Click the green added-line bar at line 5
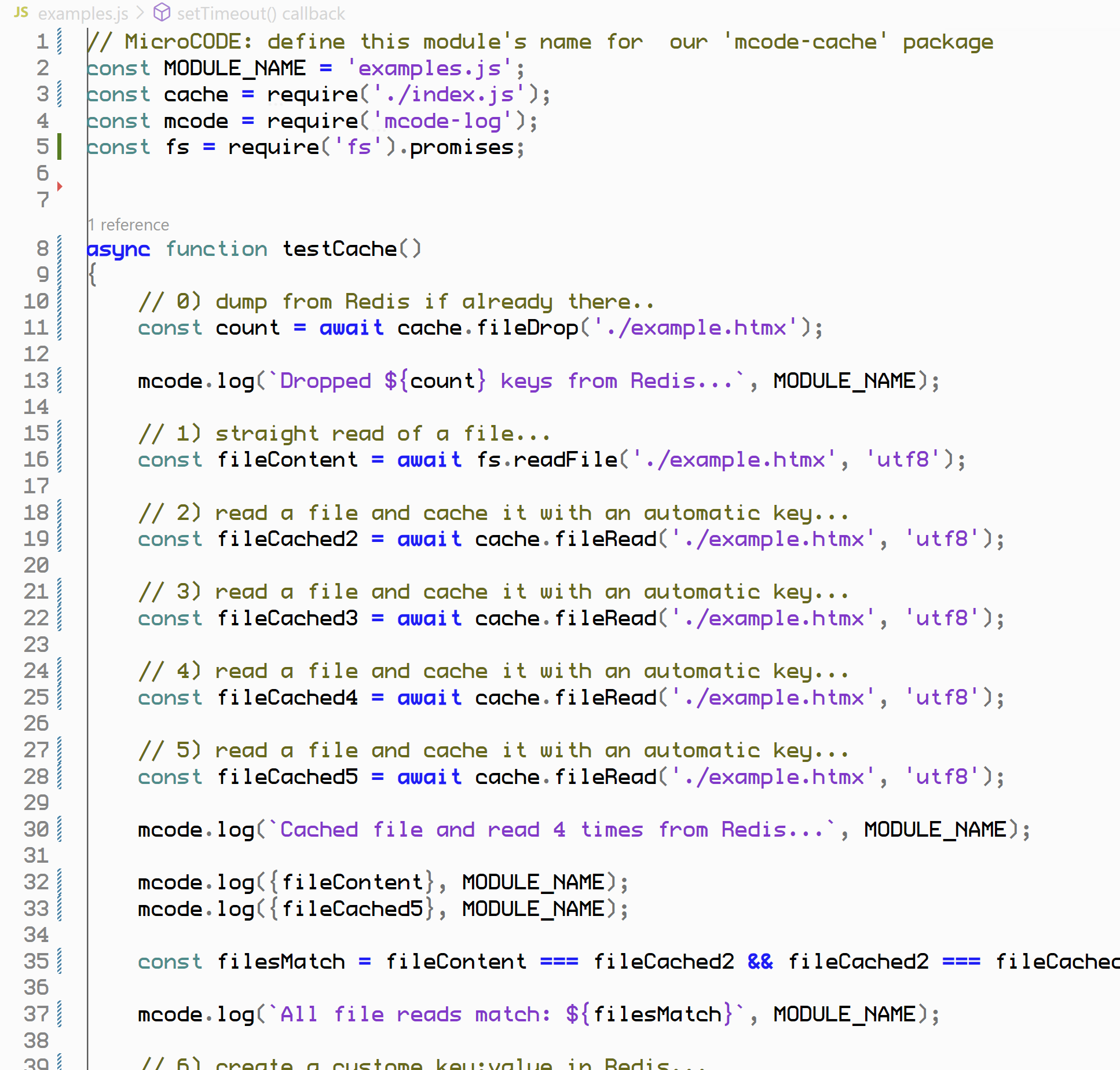Viewport: 1120px width, 1070px height. (59, 146)
